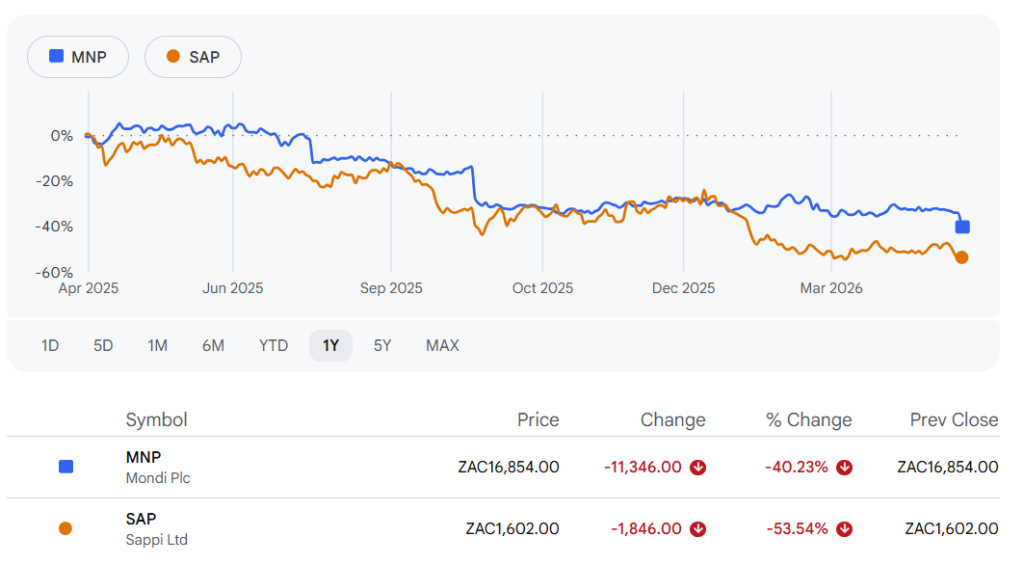The width and height of the screenshot is (1024, 564).
Task: Open the Sappi Ltd stock link
Action: point(156,528)
